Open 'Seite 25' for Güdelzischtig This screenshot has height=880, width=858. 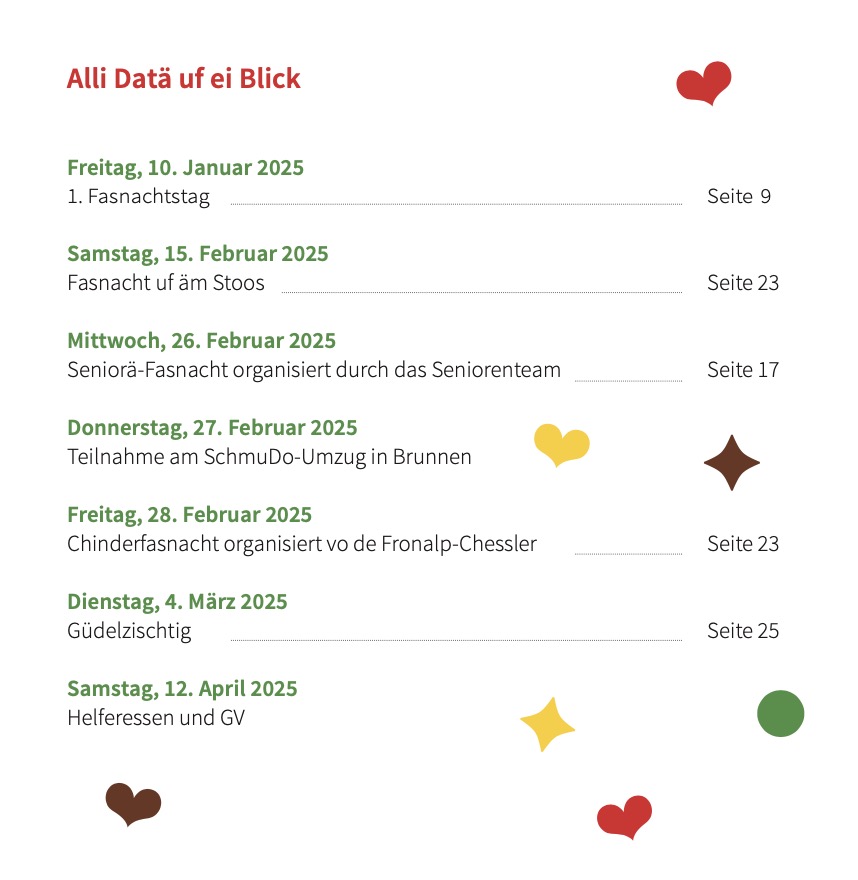coord(743,631)
